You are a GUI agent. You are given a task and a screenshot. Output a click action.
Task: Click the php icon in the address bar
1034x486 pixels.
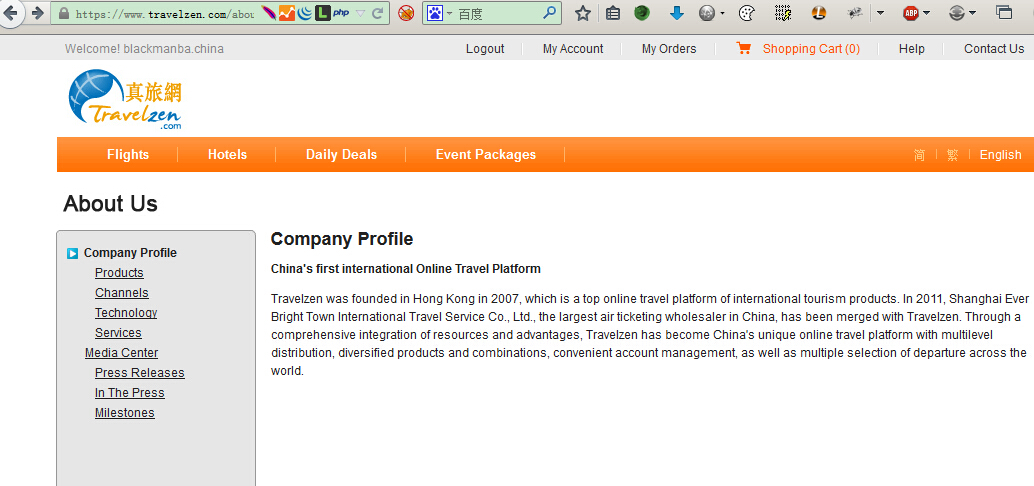click(341, 13)
